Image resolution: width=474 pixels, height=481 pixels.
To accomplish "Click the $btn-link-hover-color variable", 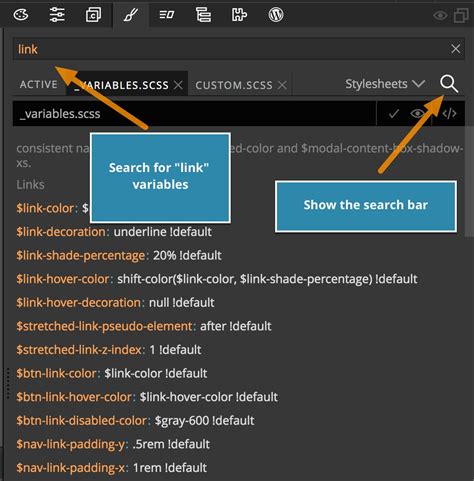I will point(74,397).
